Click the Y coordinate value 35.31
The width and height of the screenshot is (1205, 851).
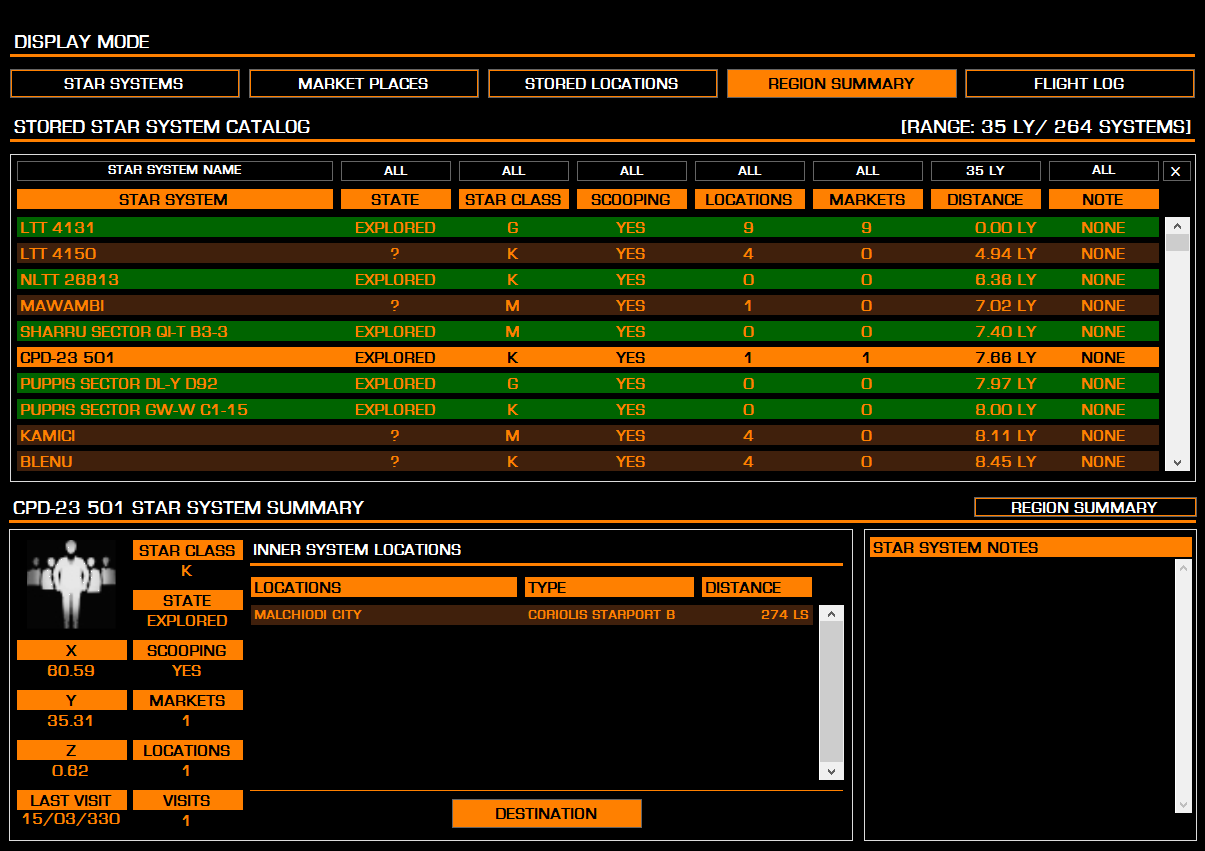click(71, 720)
